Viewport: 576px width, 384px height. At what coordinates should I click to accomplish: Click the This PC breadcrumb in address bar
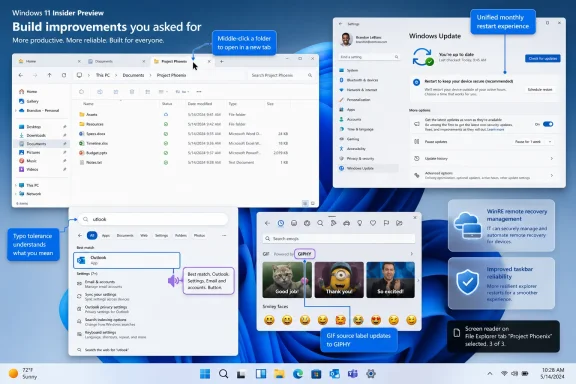tap(103, 75)
